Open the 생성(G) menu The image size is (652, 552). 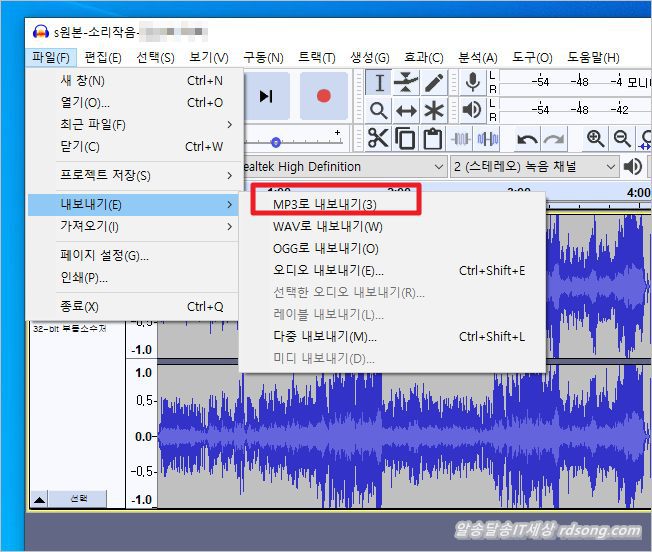pos(370,57)
